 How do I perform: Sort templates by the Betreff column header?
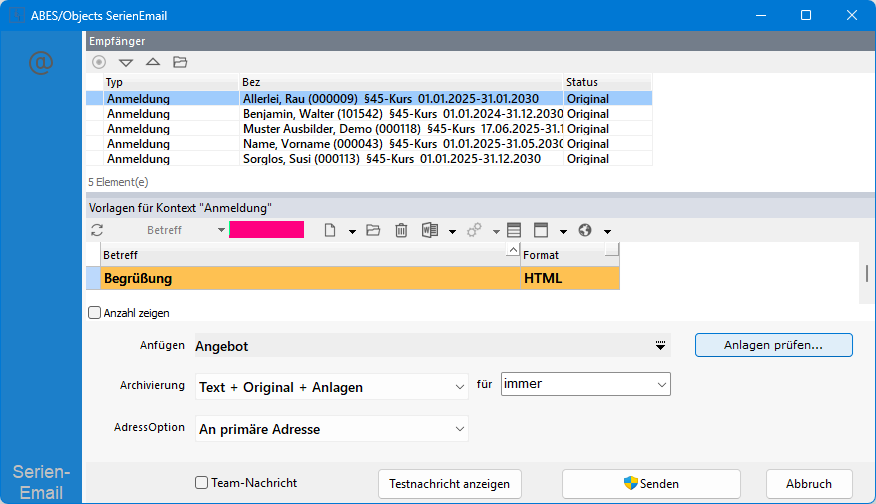(300, 255)
